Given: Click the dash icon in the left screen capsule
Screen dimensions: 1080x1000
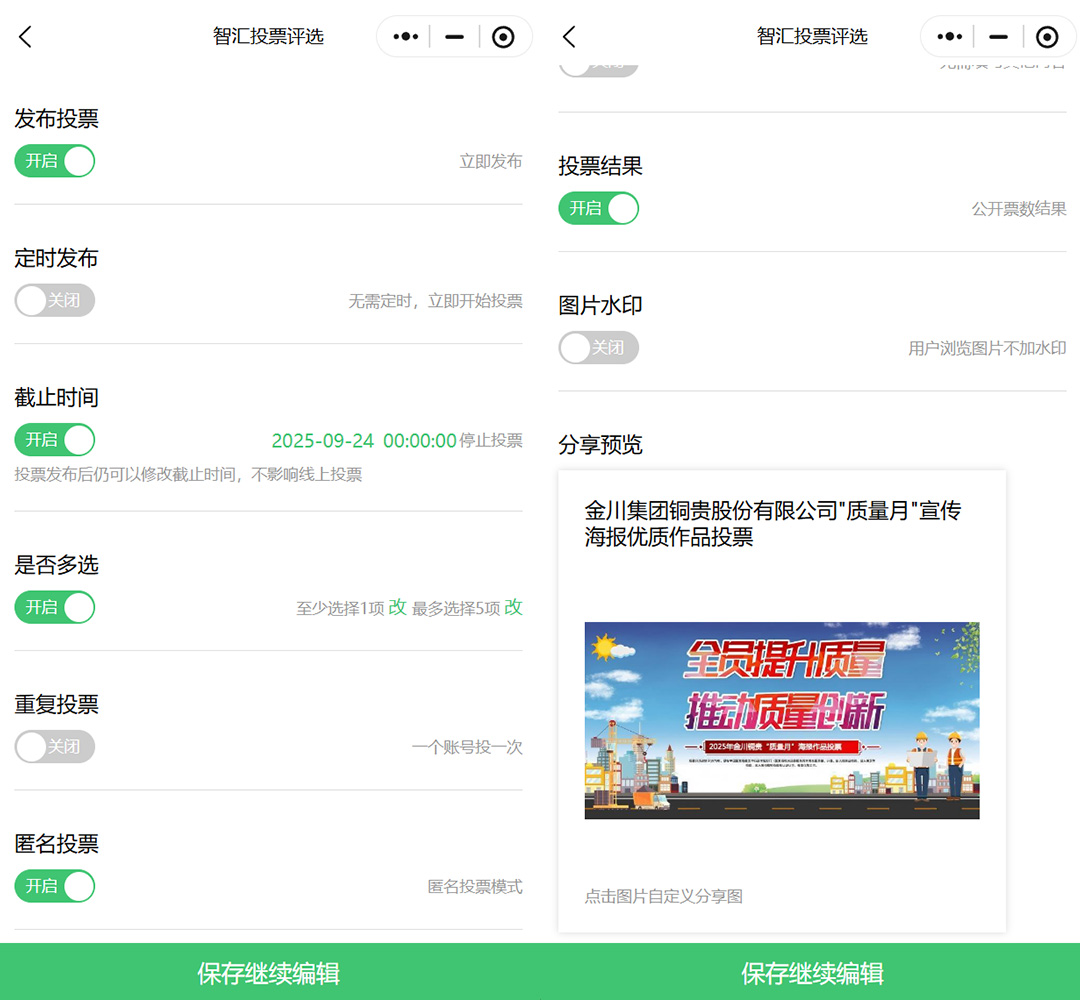Looking at the screenshot, I should pos(454,37).
